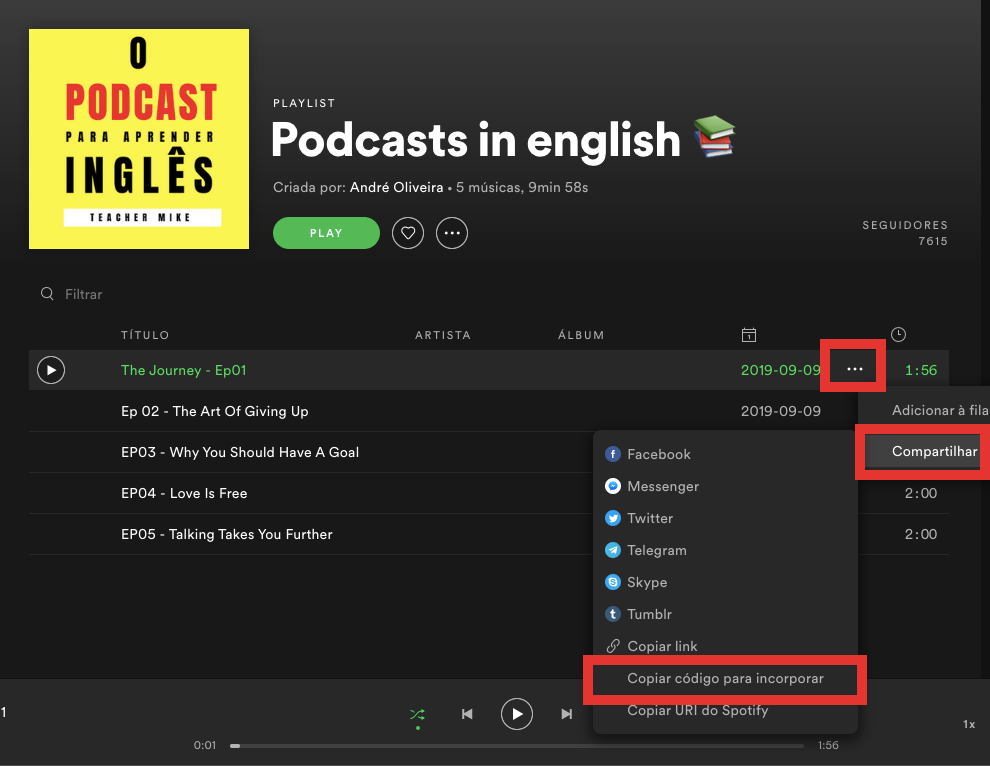Like the playlist with the heart icon
The image size is (990, 766).
pyautogui.click(x=408, y=233)
